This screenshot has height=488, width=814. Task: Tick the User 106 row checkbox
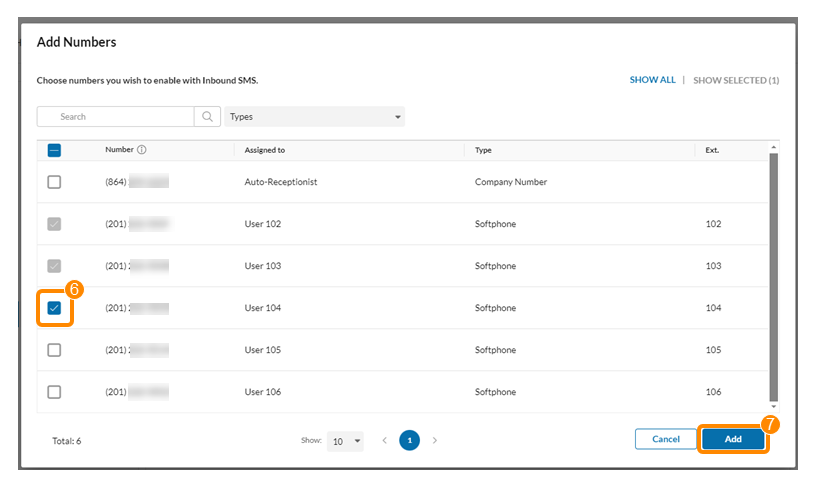tap(54, 392)
